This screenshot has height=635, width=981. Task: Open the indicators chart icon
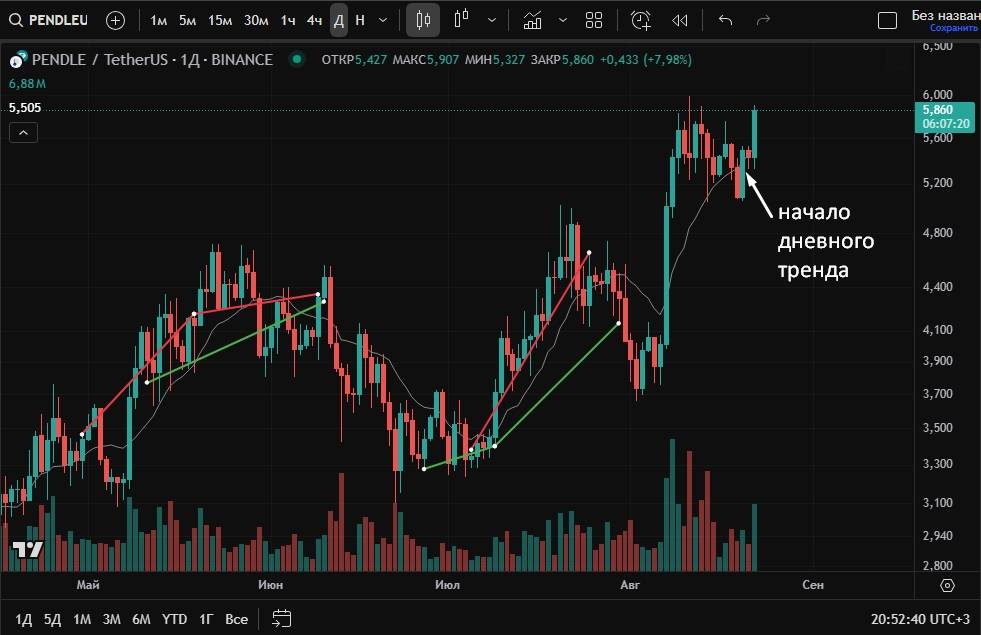pos(533,20)
